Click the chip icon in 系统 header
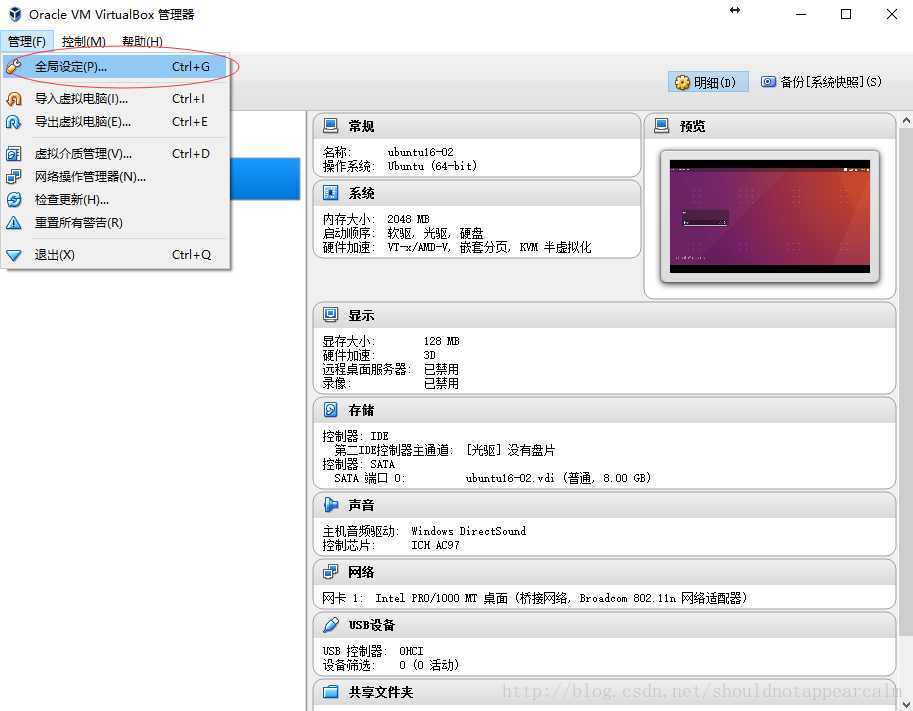 pos(330,193)
